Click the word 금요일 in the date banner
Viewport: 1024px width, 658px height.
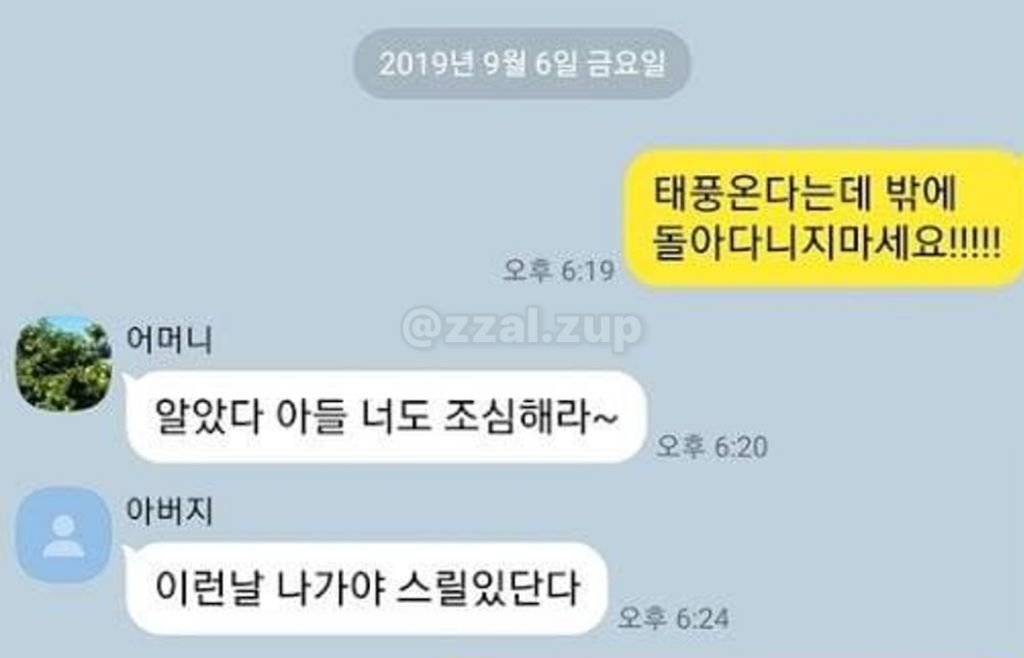[626, 64]
